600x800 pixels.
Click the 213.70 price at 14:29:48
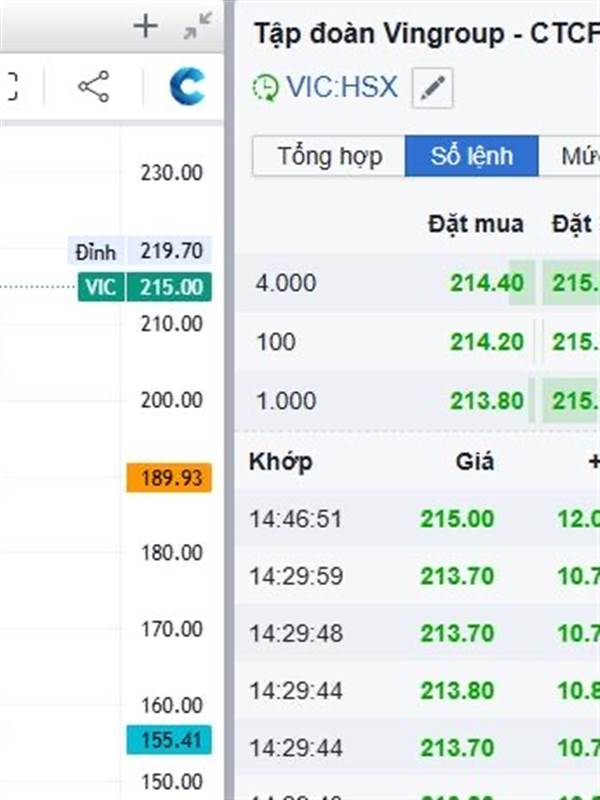[457, 634]
